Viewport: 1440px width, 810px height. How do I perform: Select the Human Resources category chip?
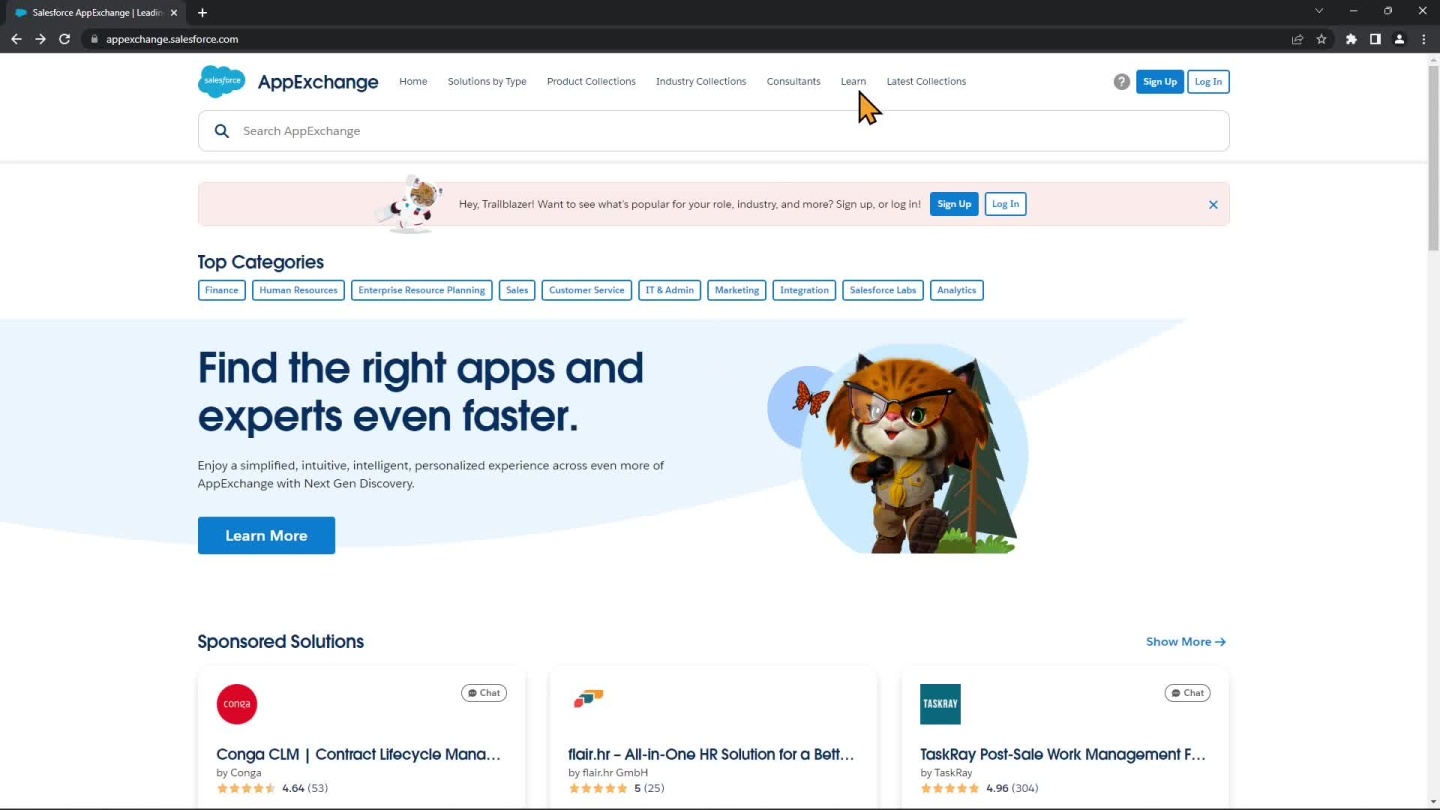[x=298, y=290]
